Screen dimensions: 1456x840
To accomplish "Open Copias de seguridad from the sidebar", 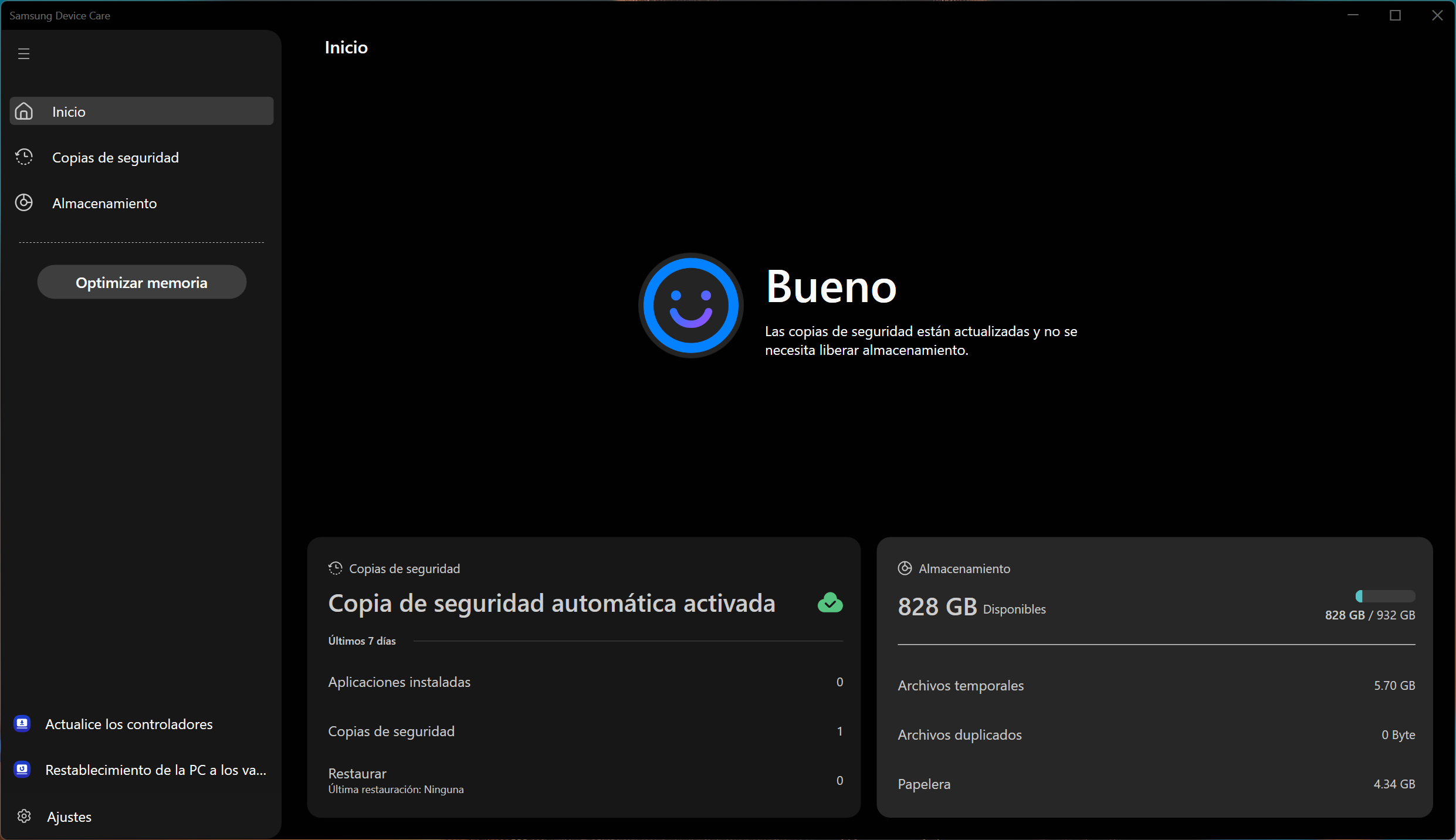I will click(x=115, y=158).
